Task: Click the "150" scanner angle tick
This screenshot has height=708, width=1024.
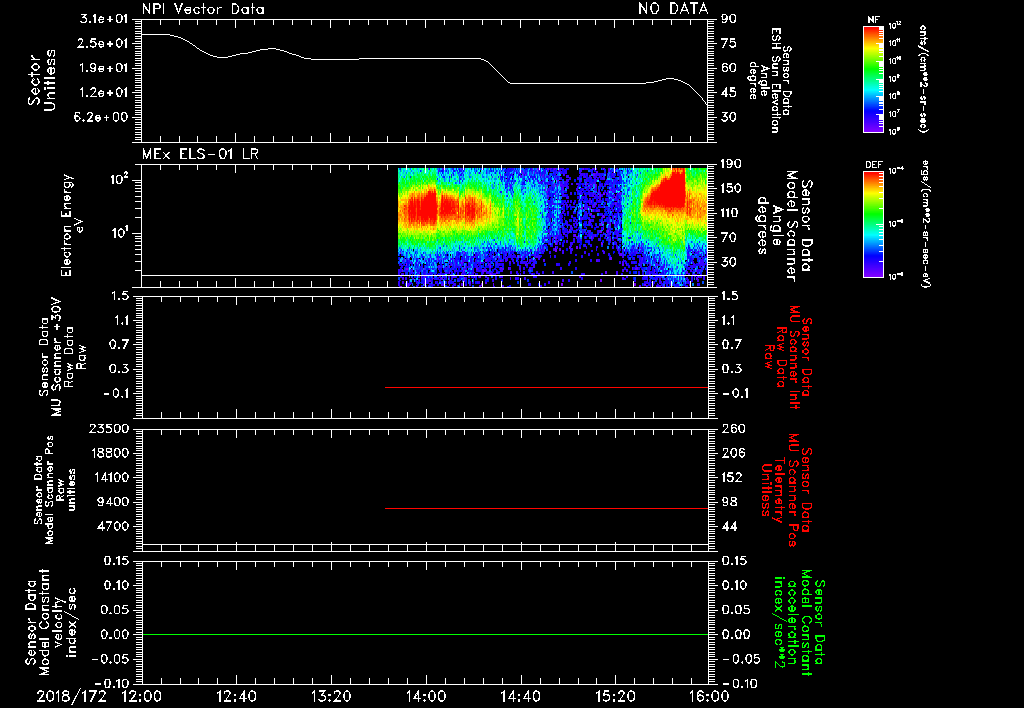Action: [731, 189]
